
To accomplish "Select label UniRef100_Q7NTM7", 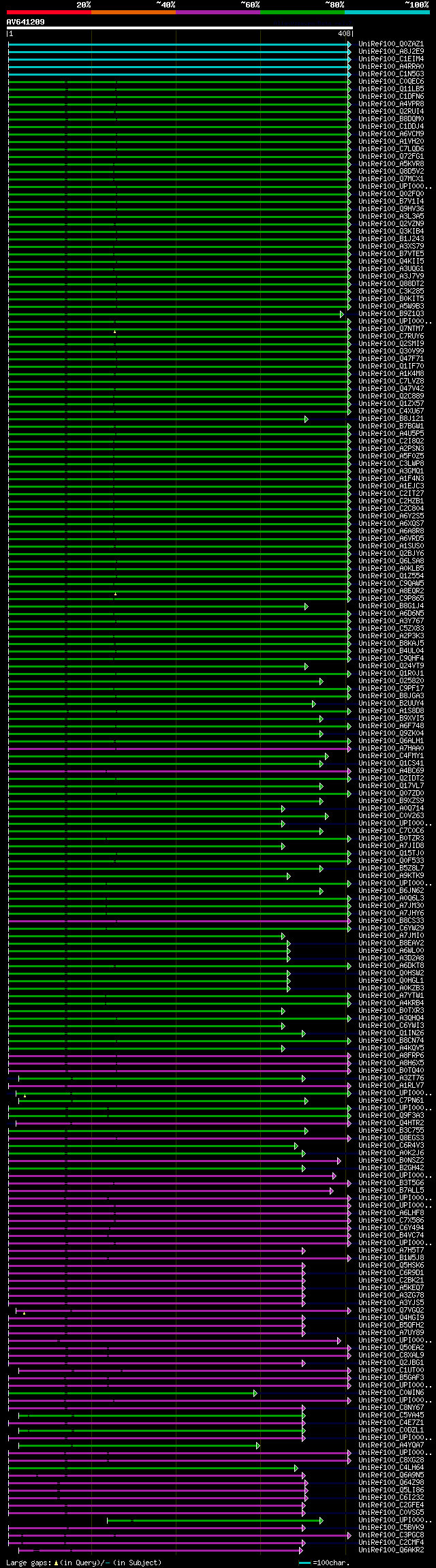I will pyautogui.click(x=391, y=329).
